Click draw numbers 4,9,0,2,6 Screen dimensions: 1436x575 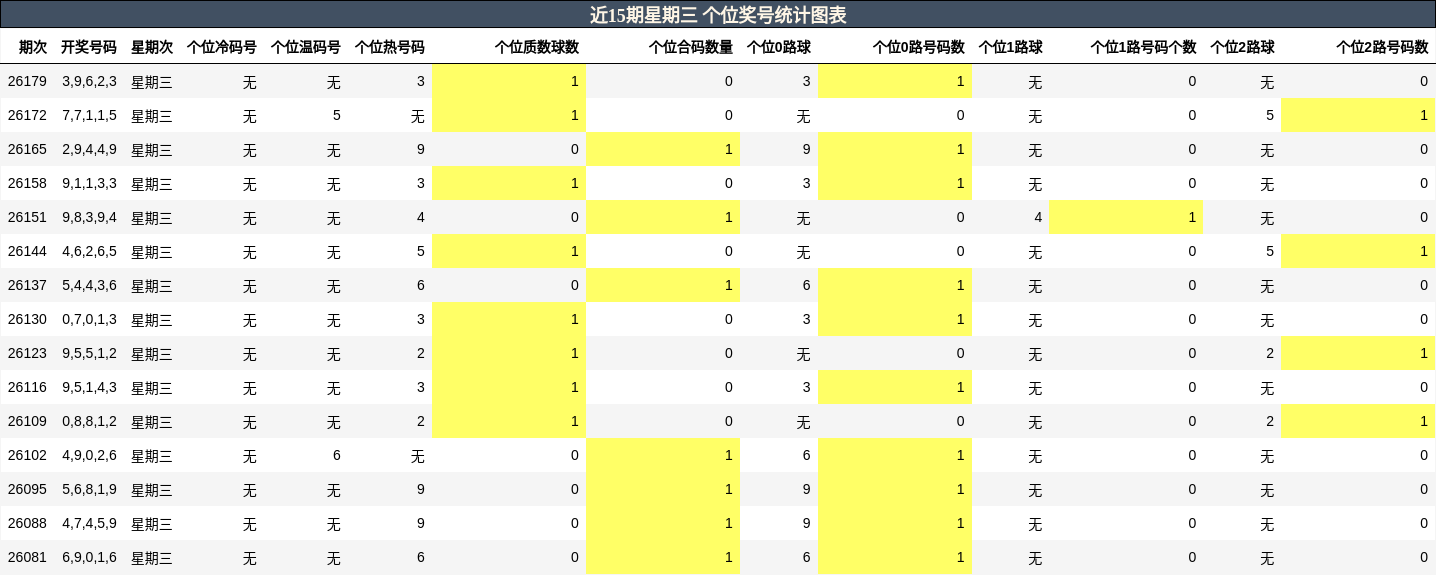89,455
